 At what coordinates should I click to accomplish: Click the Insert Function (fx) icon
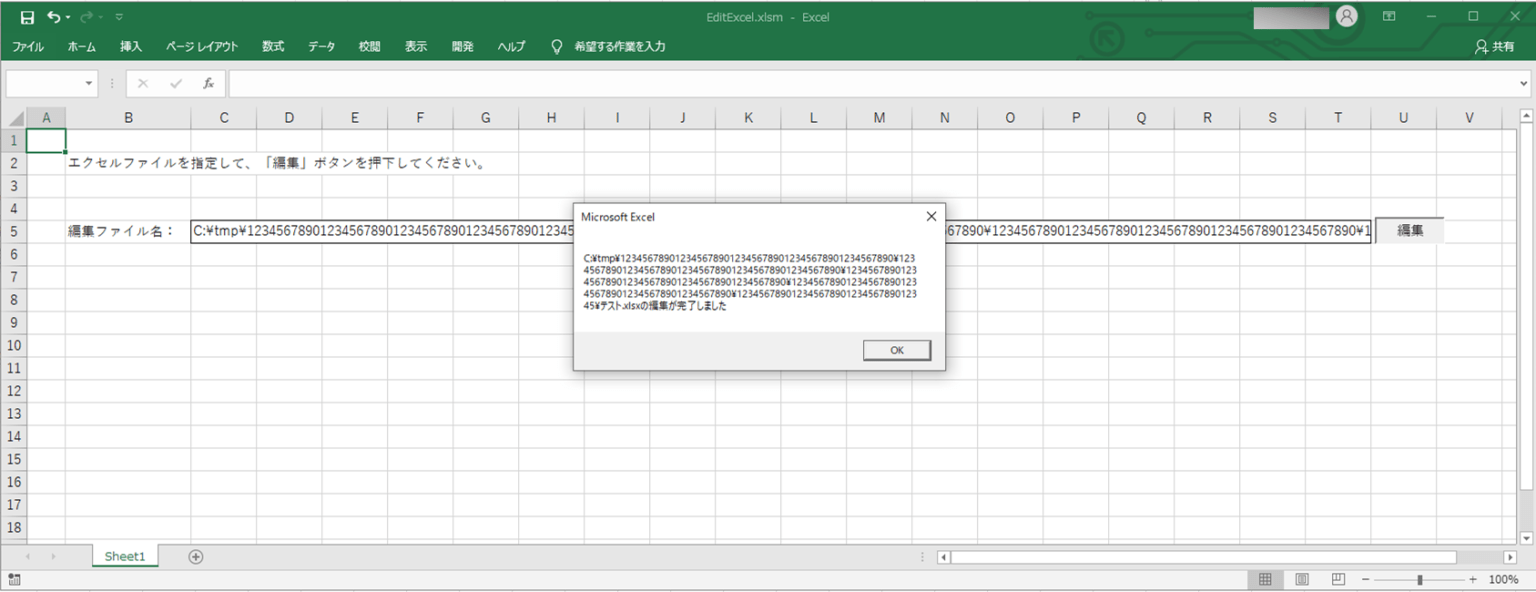pyautogui.click(x=208, y=84)
